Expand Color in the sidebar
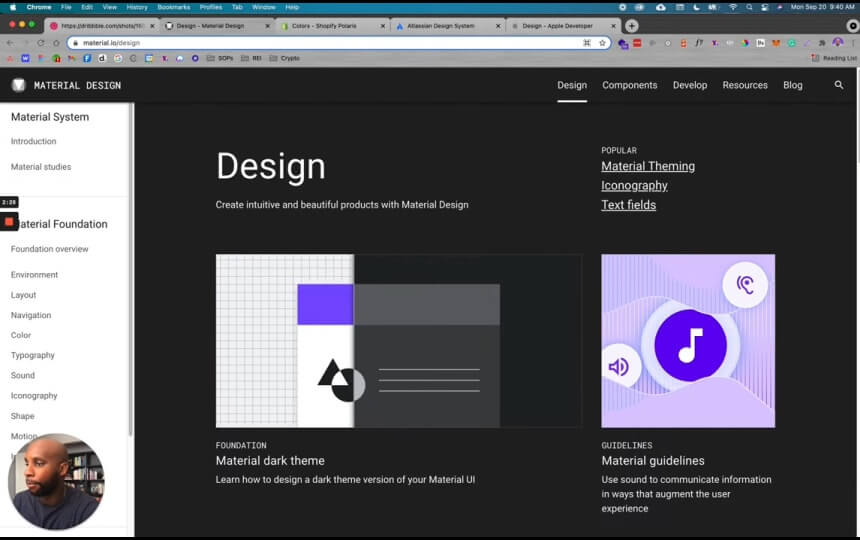This screenshot has width=860, height=540. pos(21,335)
